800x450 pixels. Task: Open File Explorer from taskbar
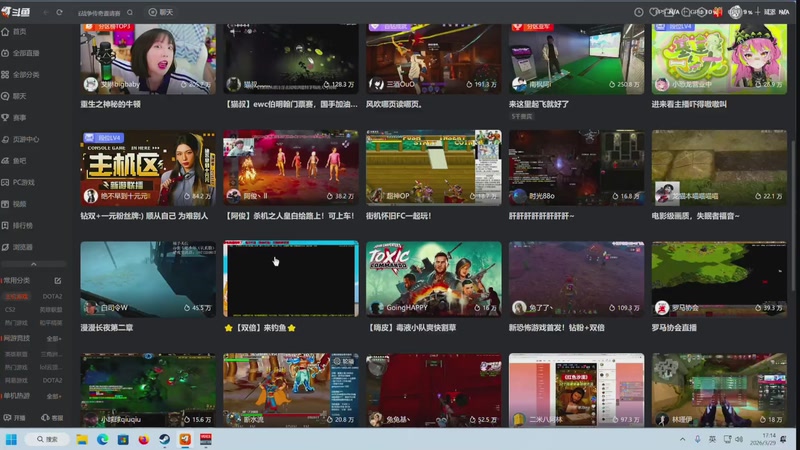coord(82,439)
